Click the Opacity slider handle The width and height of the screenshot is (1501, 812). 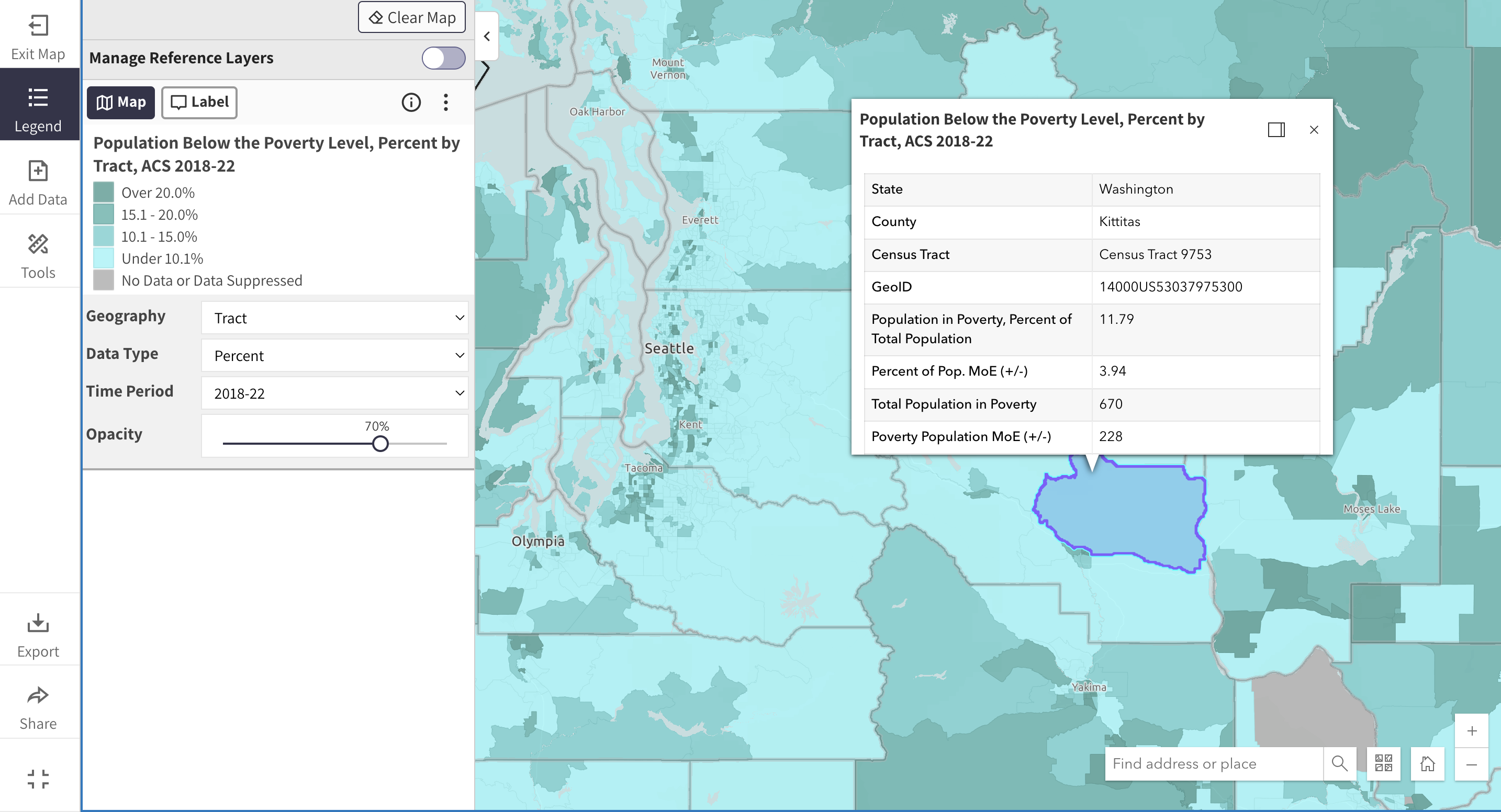click(x=380, y=444)
